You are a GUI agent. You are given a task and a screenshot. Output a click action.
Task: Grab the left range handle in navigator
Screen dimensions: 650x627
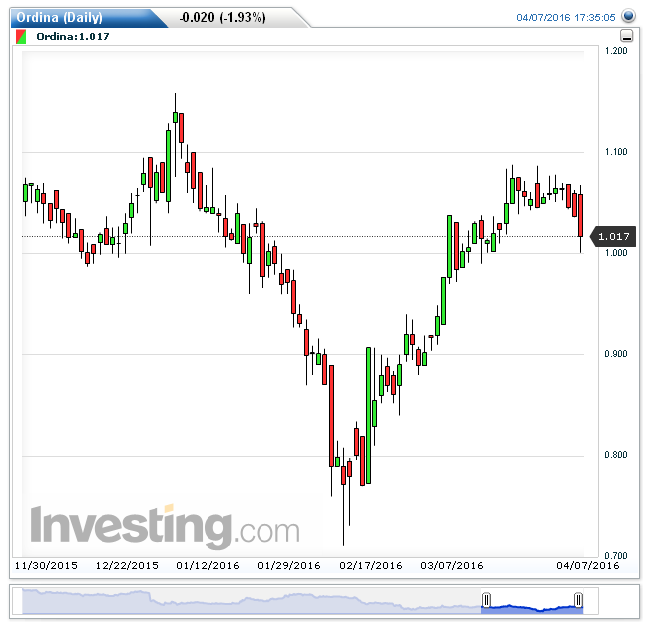pos(487,600)
